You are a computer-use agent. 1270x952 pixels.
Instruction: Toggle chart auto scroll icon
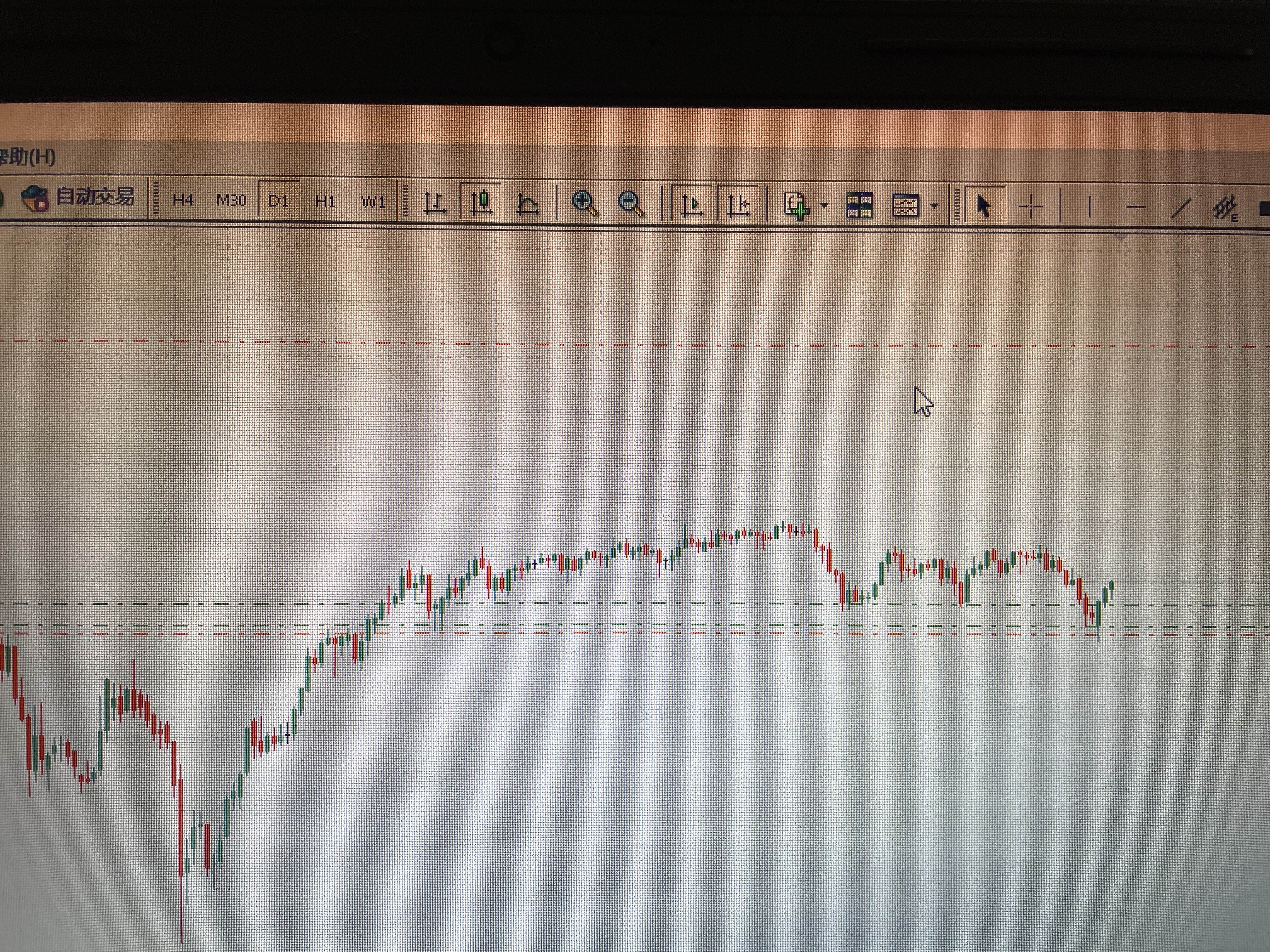coord(692,205)
